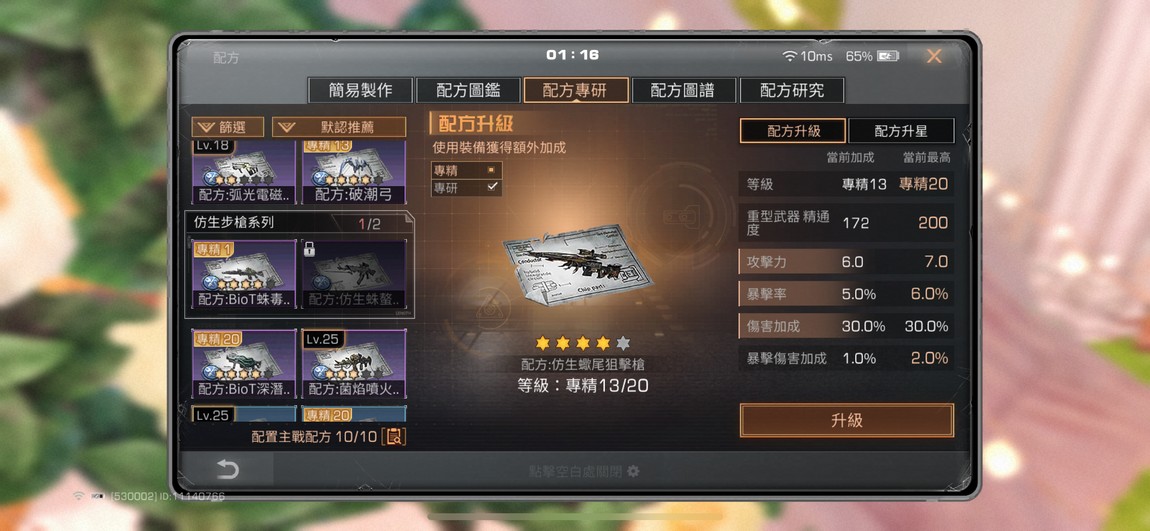1150x531 pixels.
Task: Click the 升級 upgrade button
Action: coord(846,420)
